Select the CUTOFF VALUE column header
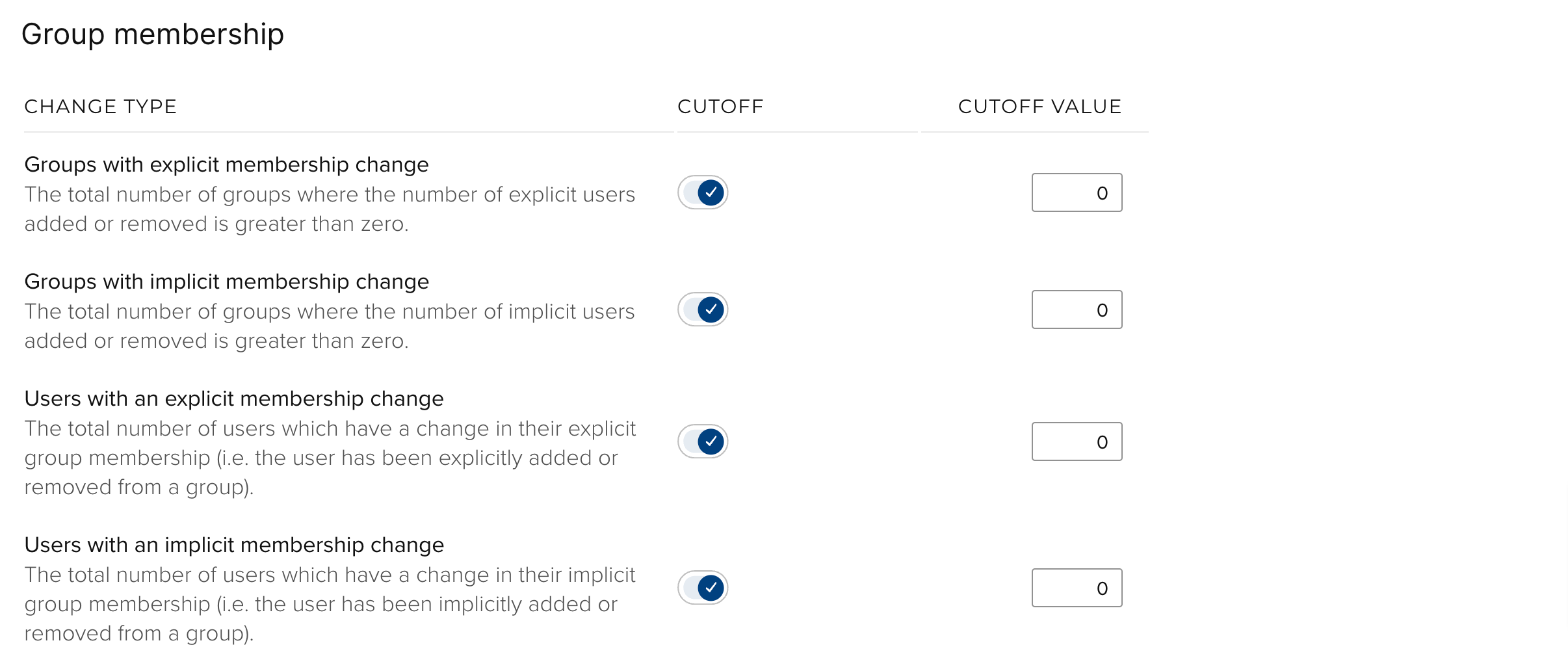This screenshot has height=671, width=1568. tap(1039, 107)
